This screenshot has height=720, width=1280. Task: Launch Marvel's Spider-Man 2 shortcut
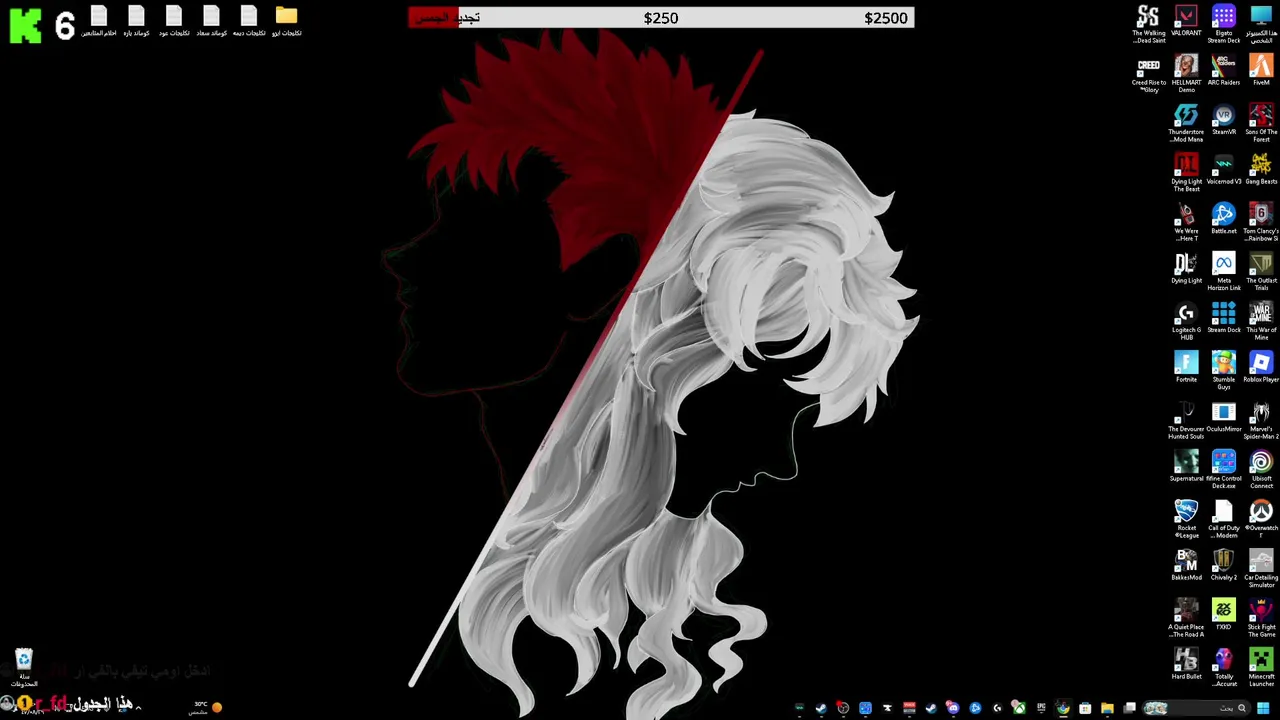click(1261, 419)
